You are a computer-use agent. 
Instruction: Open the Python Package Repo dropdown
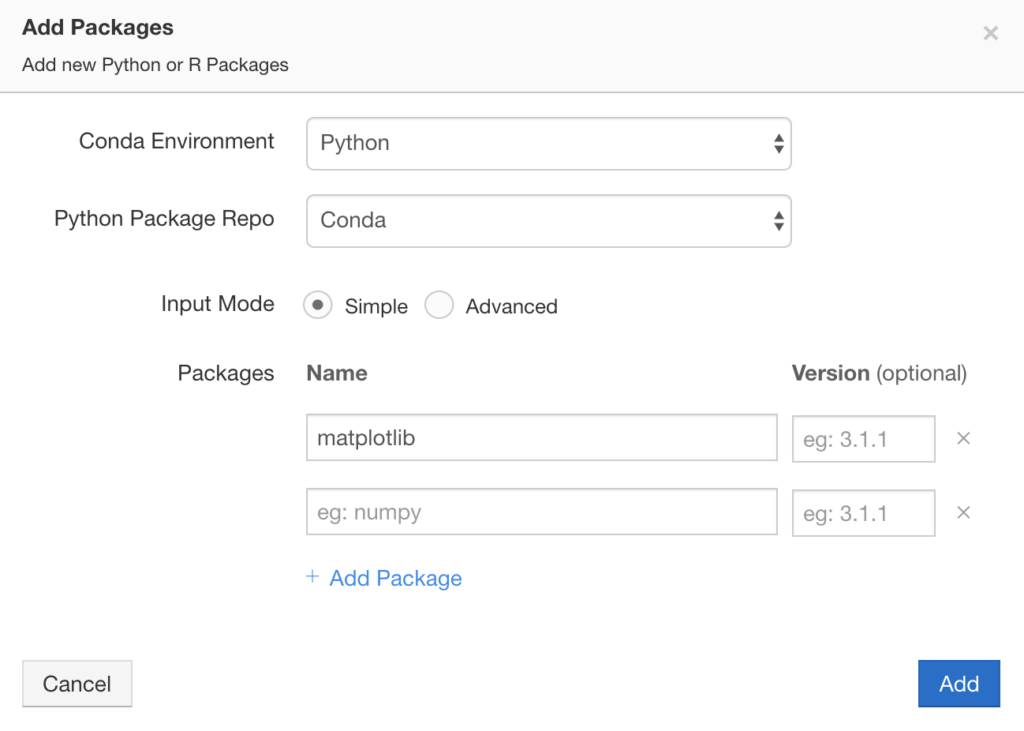(548, 221)
